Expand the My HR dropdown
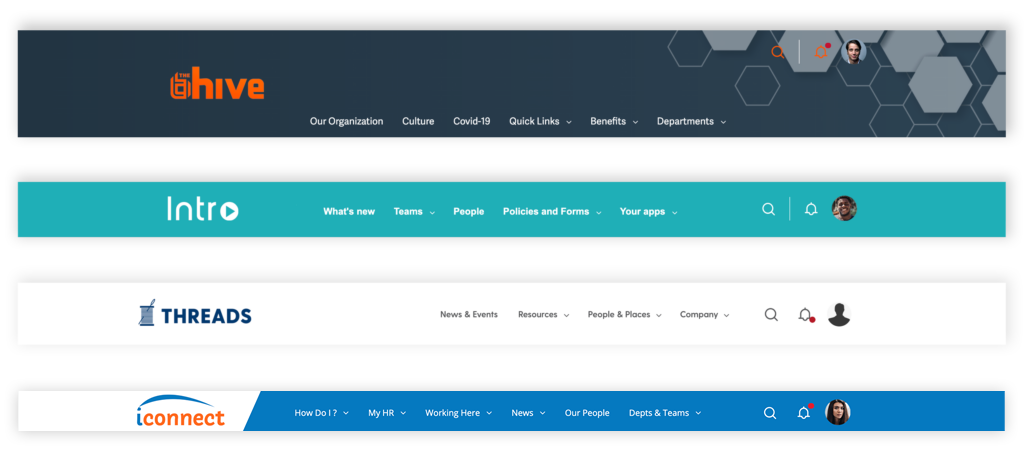Screen dimensions: 1024x467 pyautogui.click(x=387, y=413)
